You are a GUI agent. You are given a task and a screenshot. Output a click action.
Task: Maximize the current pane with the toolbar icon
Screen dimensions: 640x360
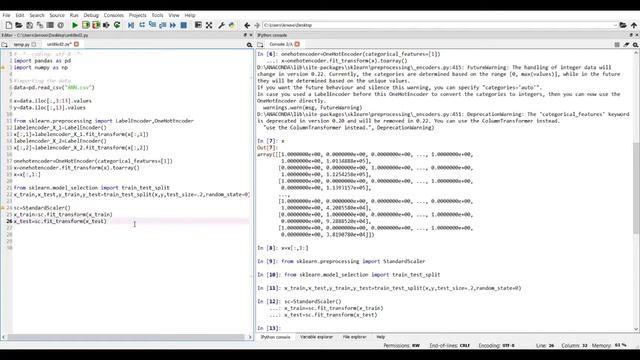[x=198, y=25]
